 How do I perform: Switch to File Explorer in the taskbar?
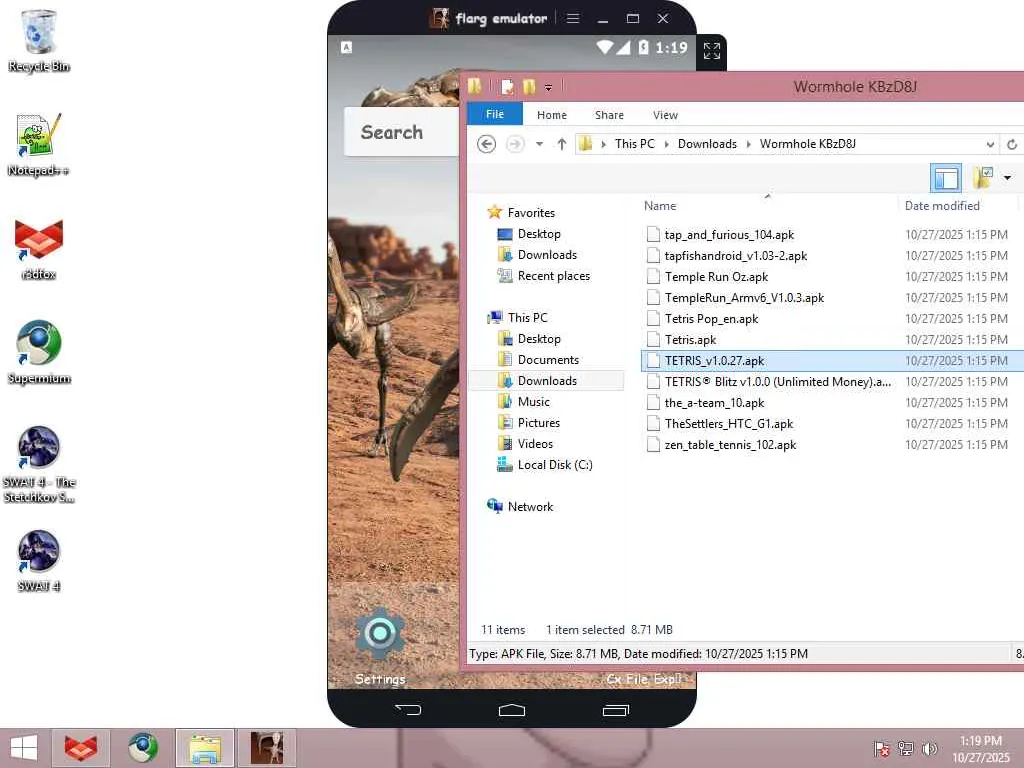204,748
